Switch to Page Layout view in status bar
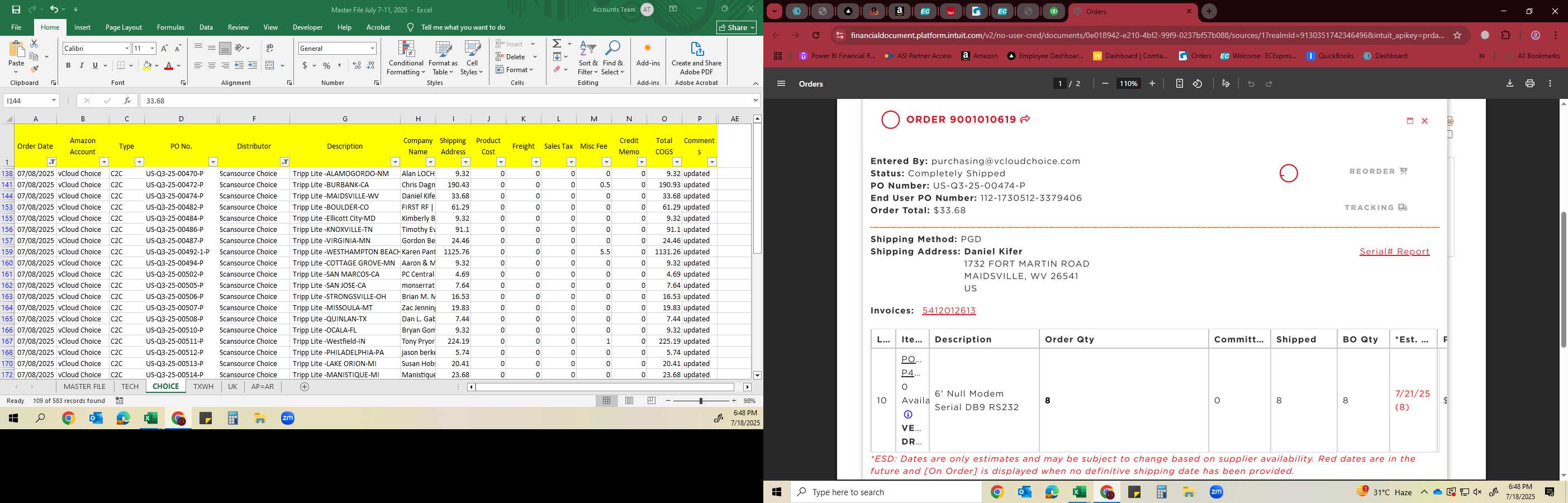Viewport: 1568px width, 503px height. (629, 401)
